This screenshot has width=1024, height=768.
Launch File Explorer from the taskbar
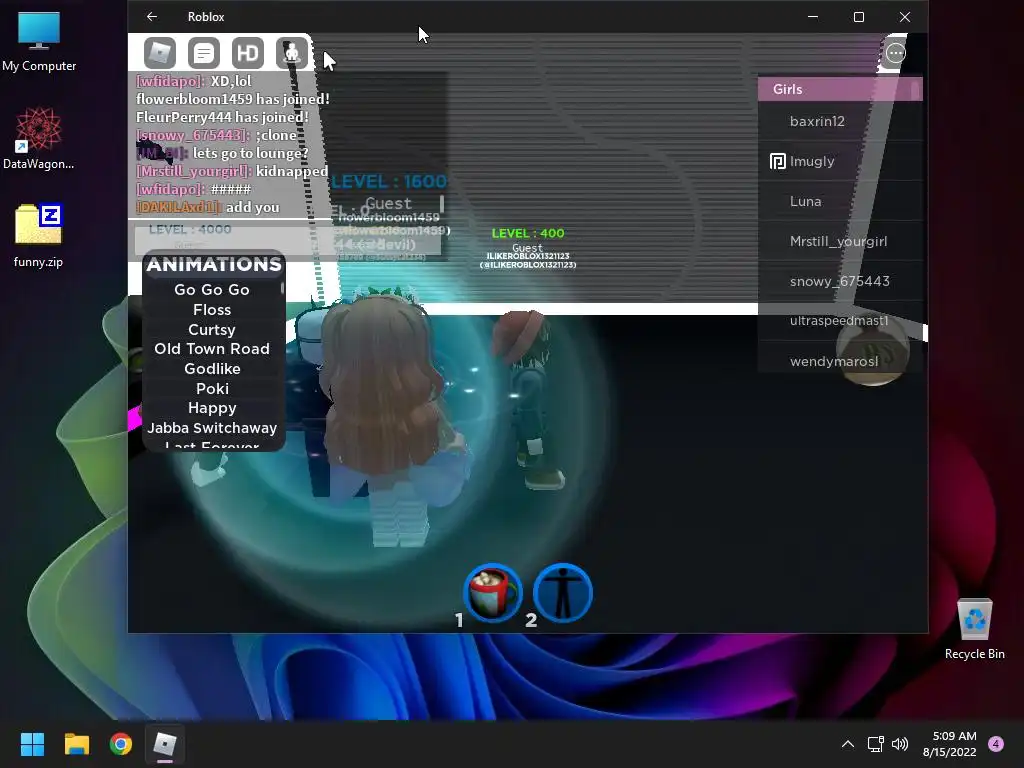click(76, 744)
